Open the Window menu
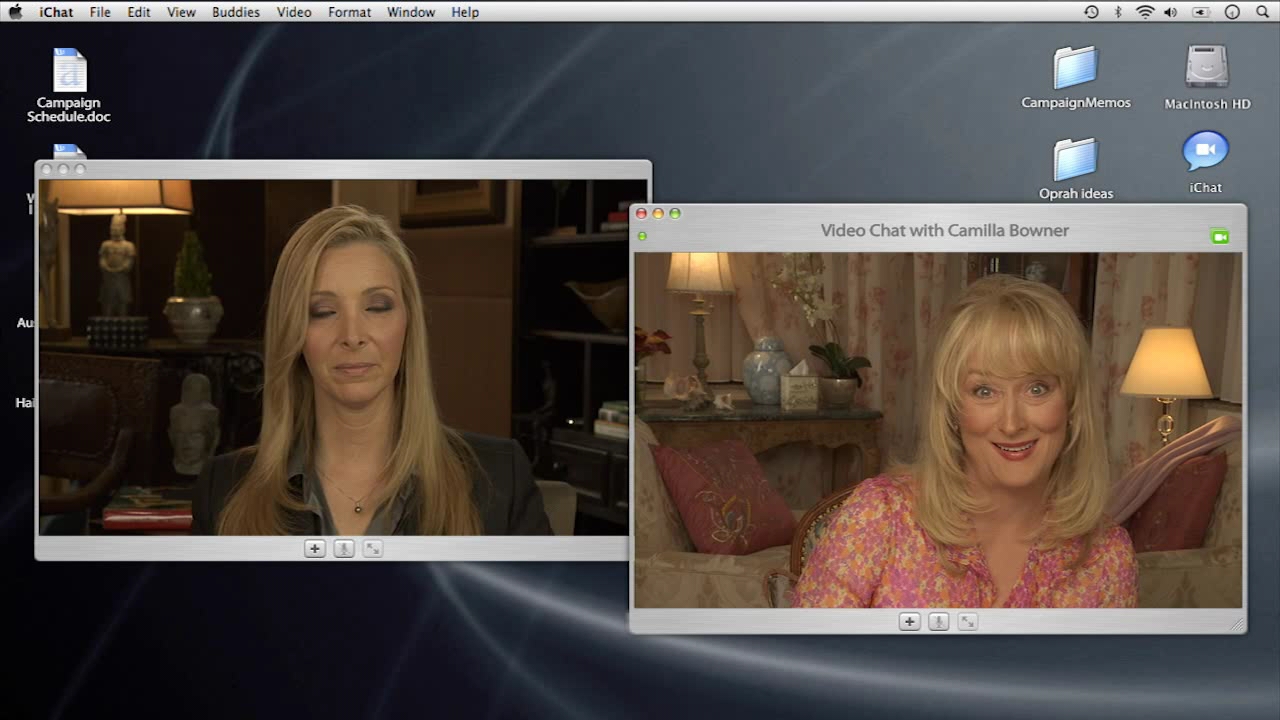Image resolution: width=1280 pixels, height=720 pixels. [x=411, y=12]
